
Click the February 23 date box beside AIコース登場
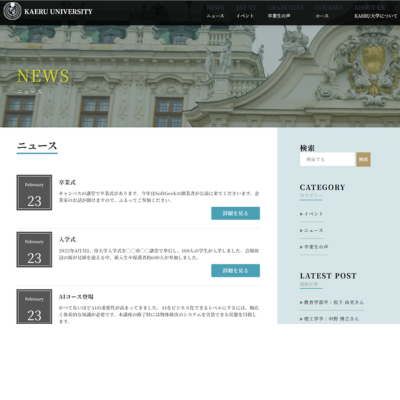pyautogui.click(x=34, y=306)
